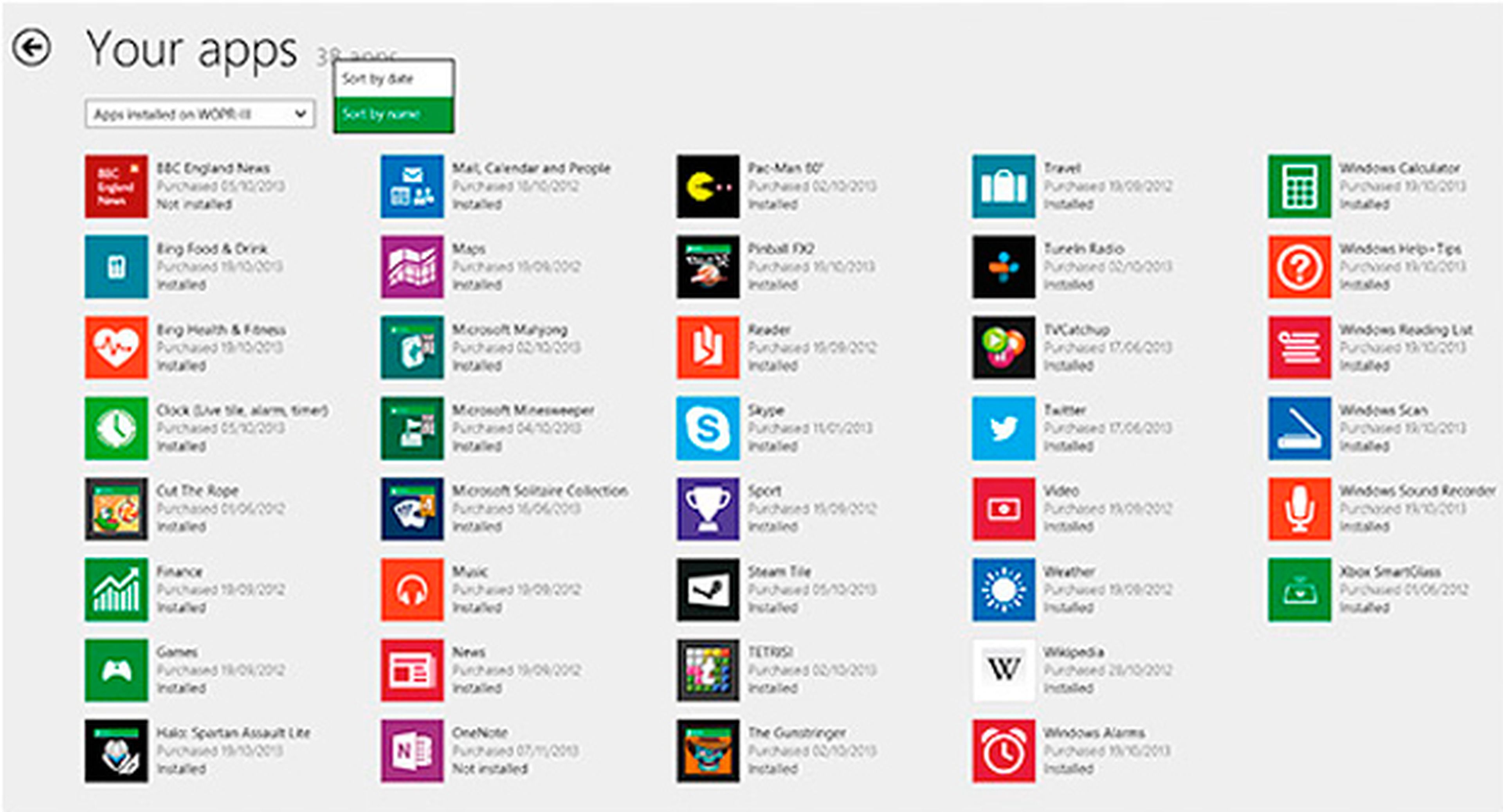Click the 'OneNote' app name text
The image size is (1503, 812).
point(480,733)
